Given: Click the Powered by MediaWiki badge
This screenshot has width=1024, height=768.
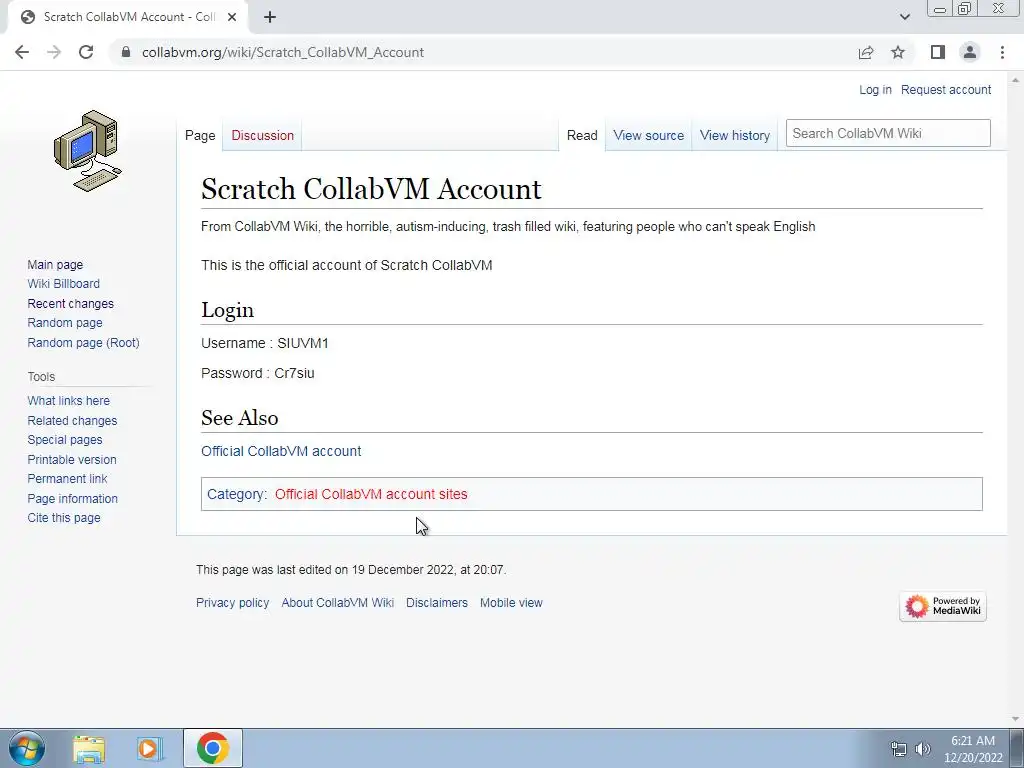Looking at the screenshot, I should pos(942,607).
